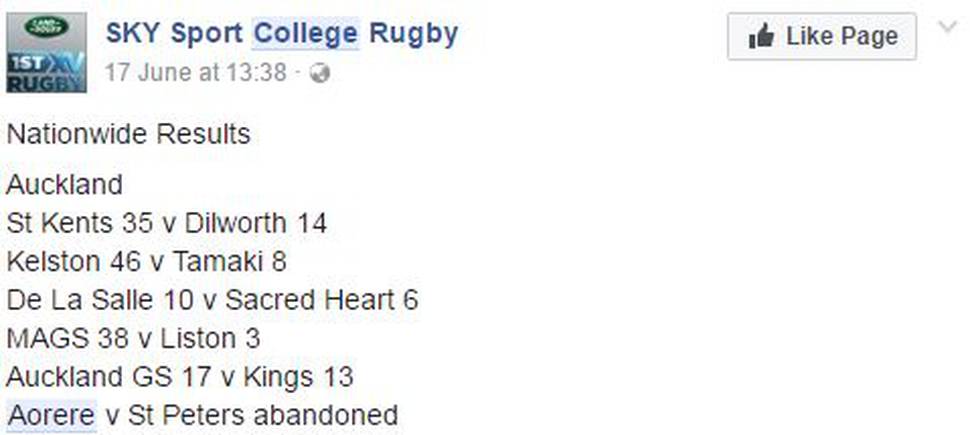Click the globe public audience icon

[320, 74]
